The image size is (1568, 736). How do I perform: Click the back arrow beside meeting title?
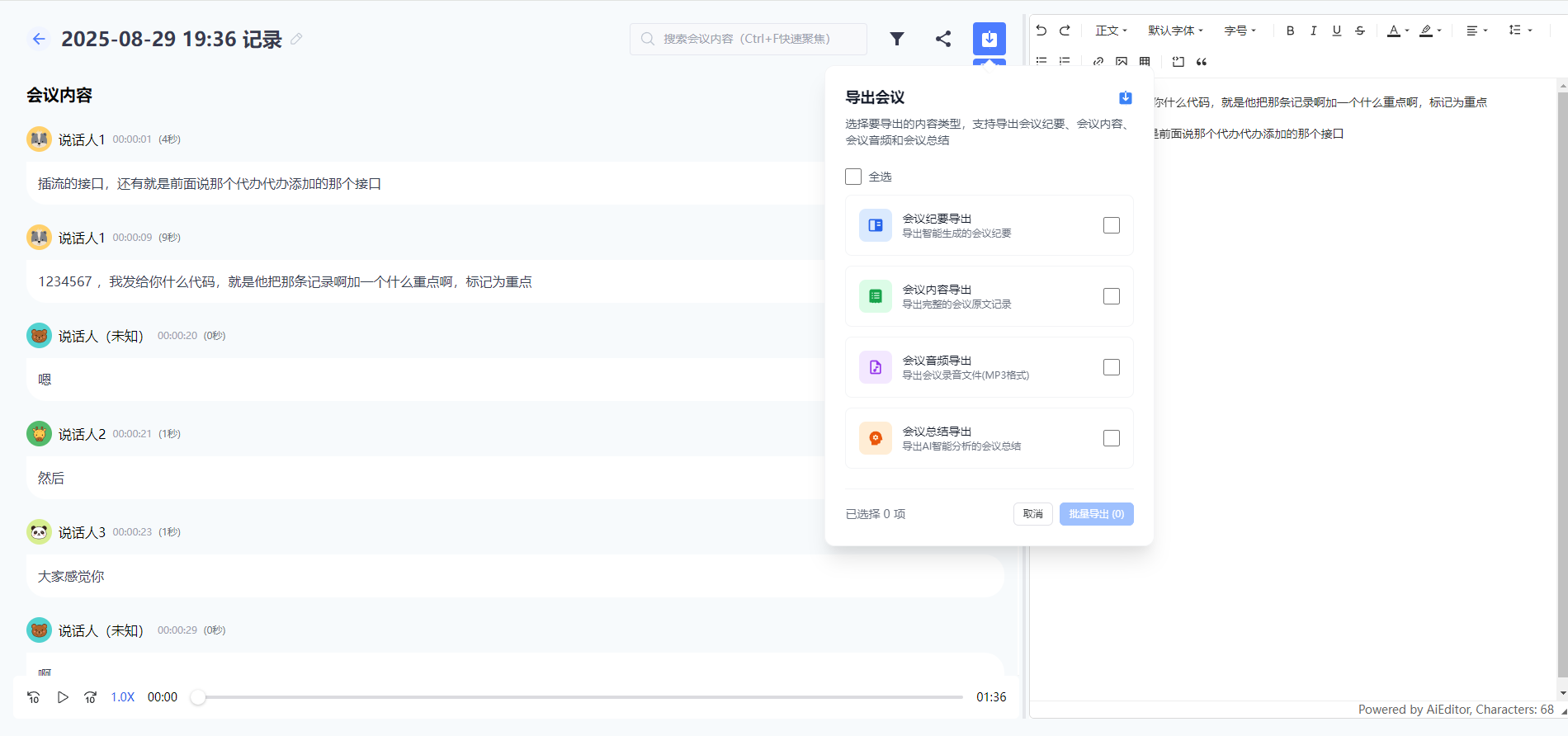click(39, 39)
